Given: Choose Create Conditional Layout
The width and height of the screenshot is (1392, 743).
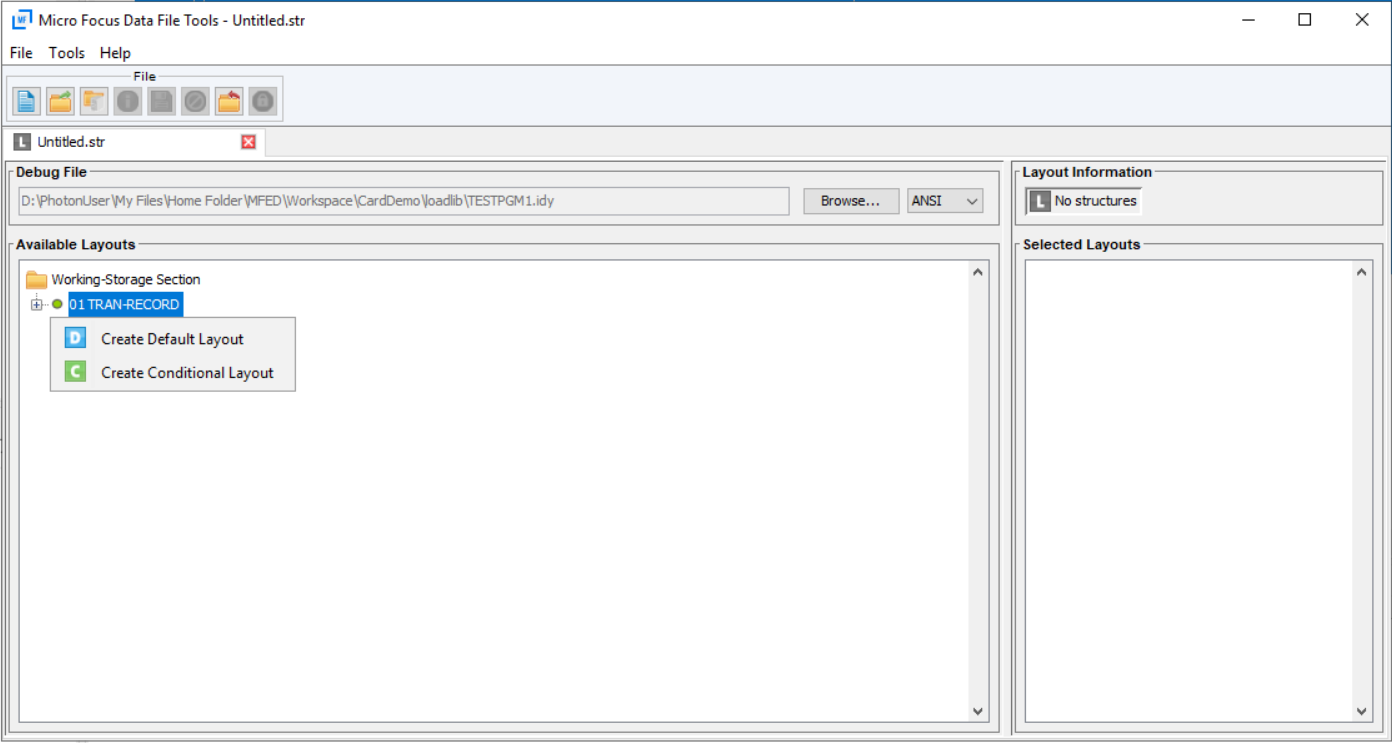Looking at the screenshot, I should (x=186, y=372).
